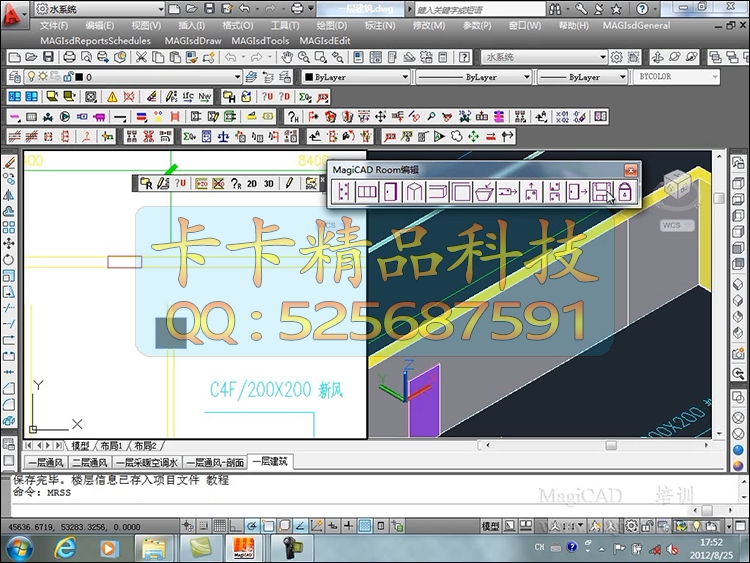This screenshot has height=563, width=750.
Task: Toggle Polar tracking in status bar
Action: pyautogui.click(x=252, y=526)
